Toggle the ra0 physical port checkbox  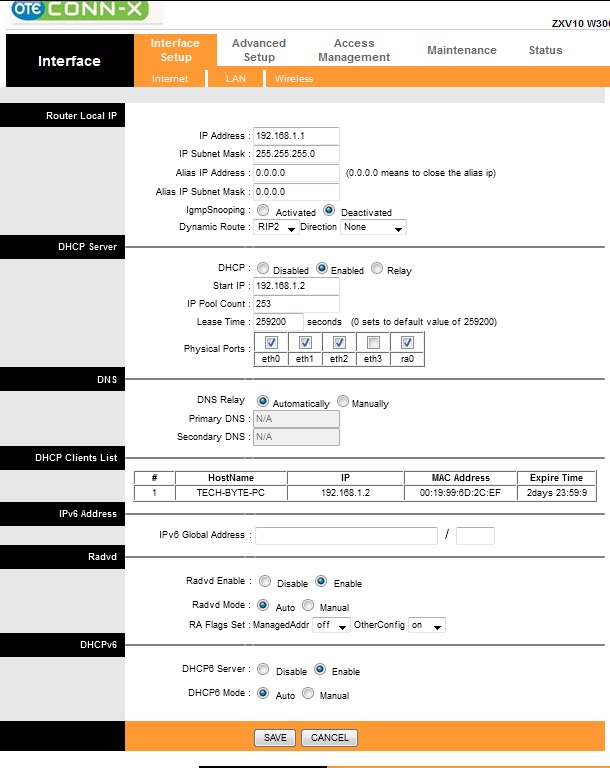click(x=407, y=342)
